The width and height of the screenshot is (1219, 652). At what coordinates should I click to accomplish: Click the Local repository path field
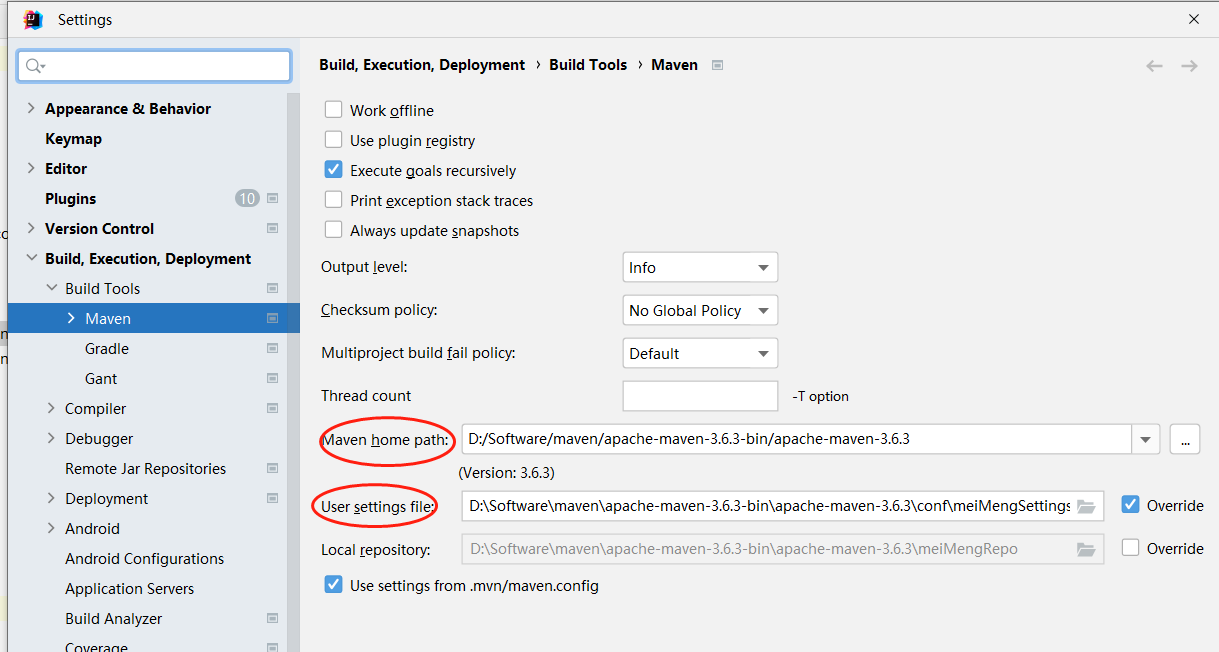click(x=783, y=549)
